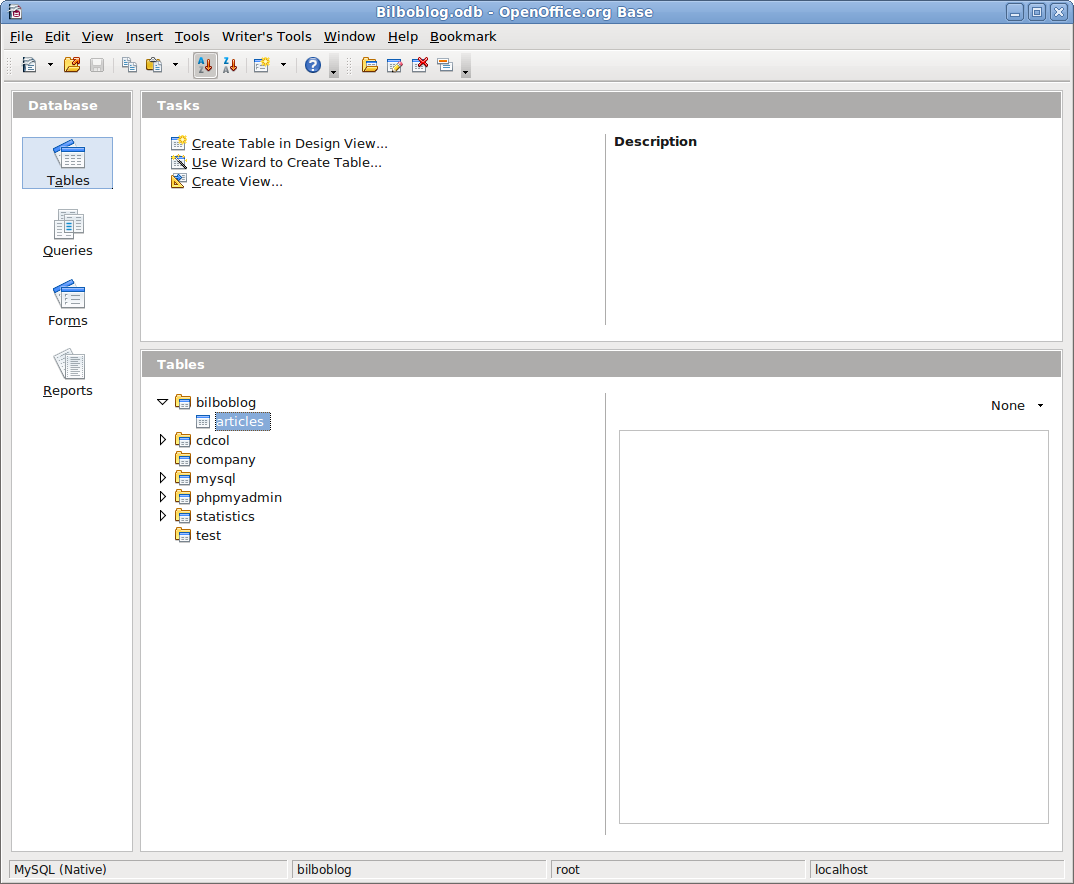This screenshot has height=884, width=1074.
Task: Open the Help menu
Action: pos(403,36)
